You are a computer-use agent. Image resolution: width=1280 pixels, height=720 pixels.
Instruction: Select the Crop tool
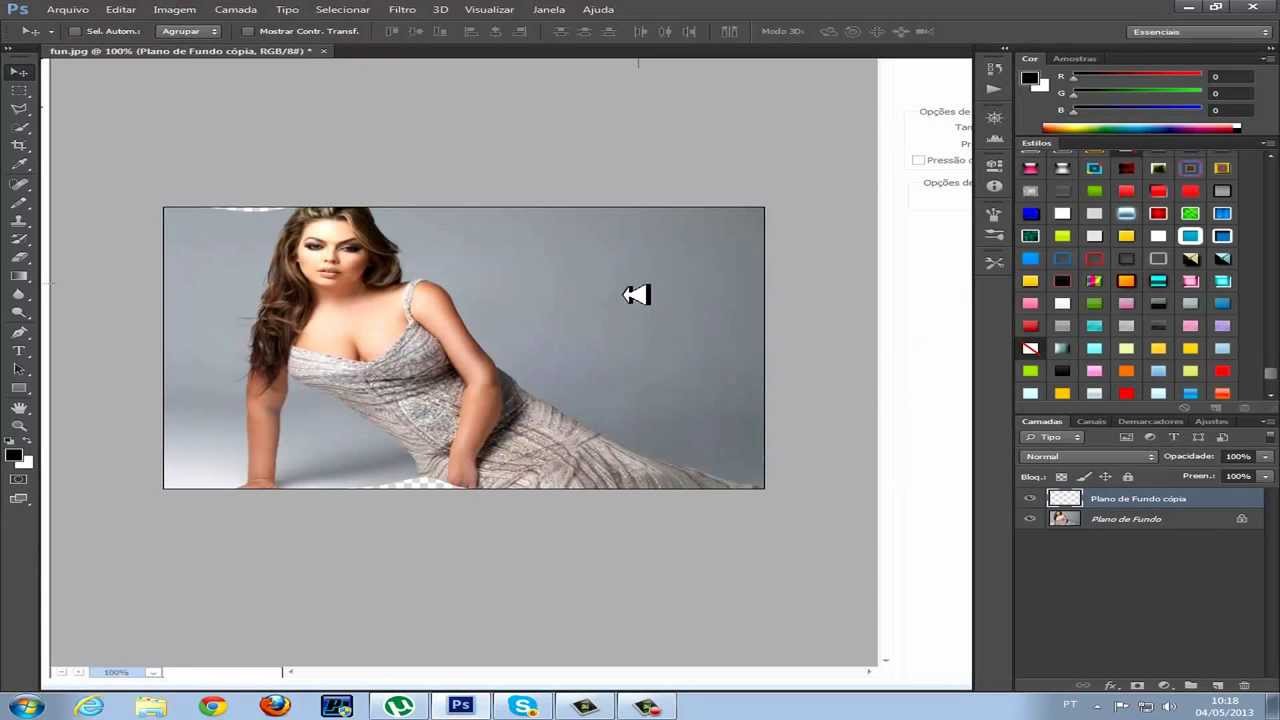tap(19, 146)
